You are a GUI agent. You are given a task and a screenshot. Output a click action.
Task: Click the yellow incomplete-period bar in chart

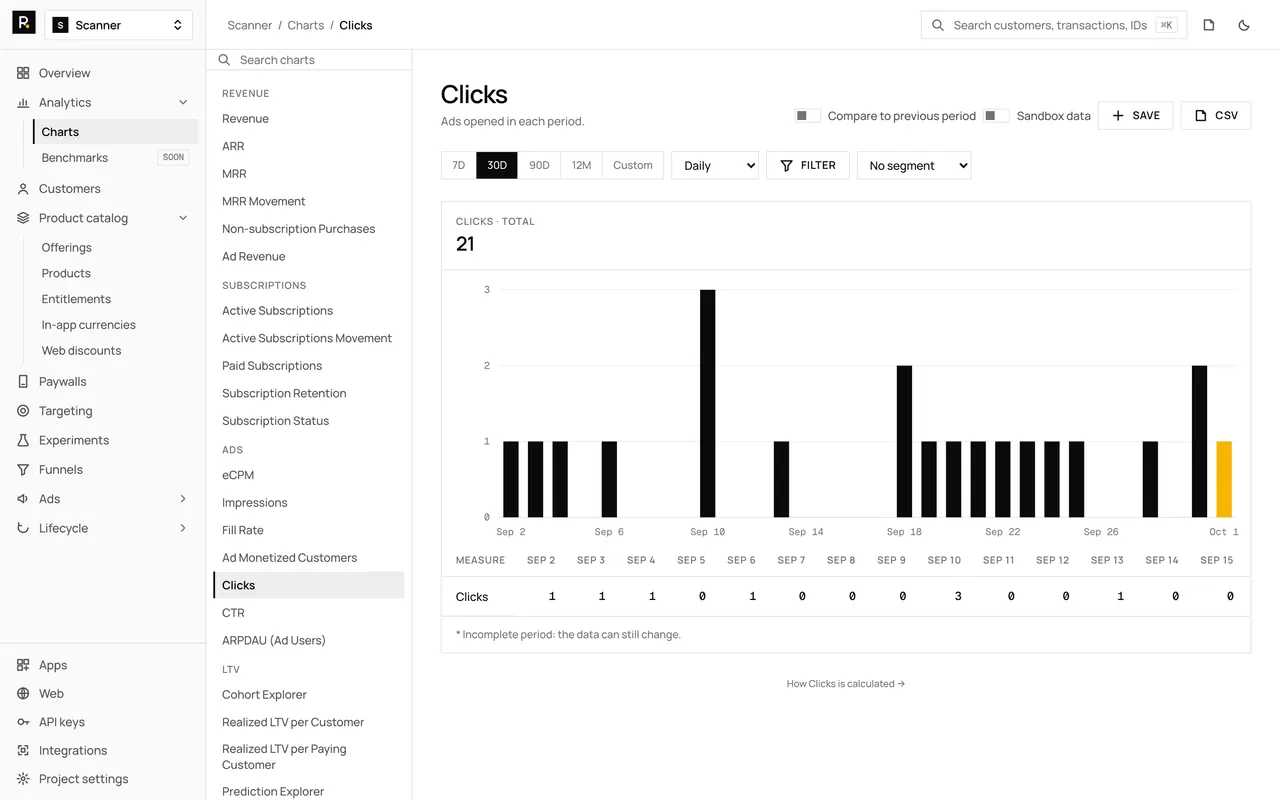pos(1224,479)
